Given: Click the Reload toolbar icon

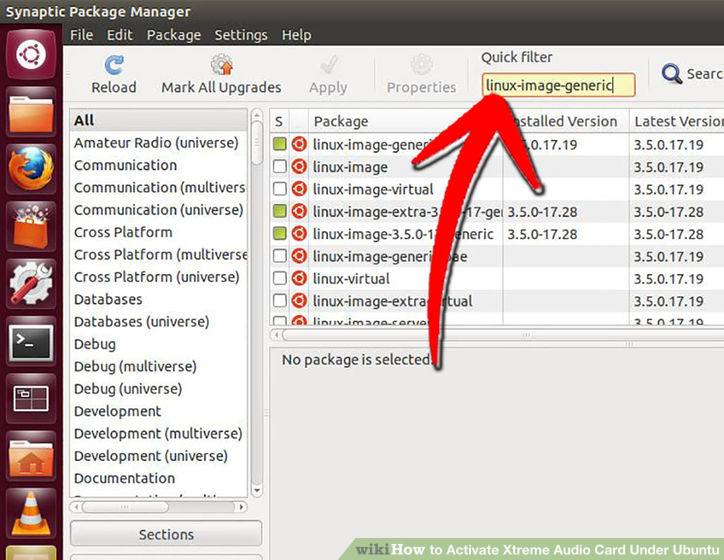Looking at the screenshot, I should tap(114, 65).
